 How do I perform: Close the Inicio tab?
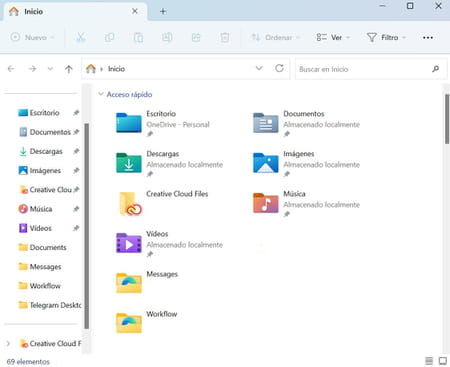[135, 11]
